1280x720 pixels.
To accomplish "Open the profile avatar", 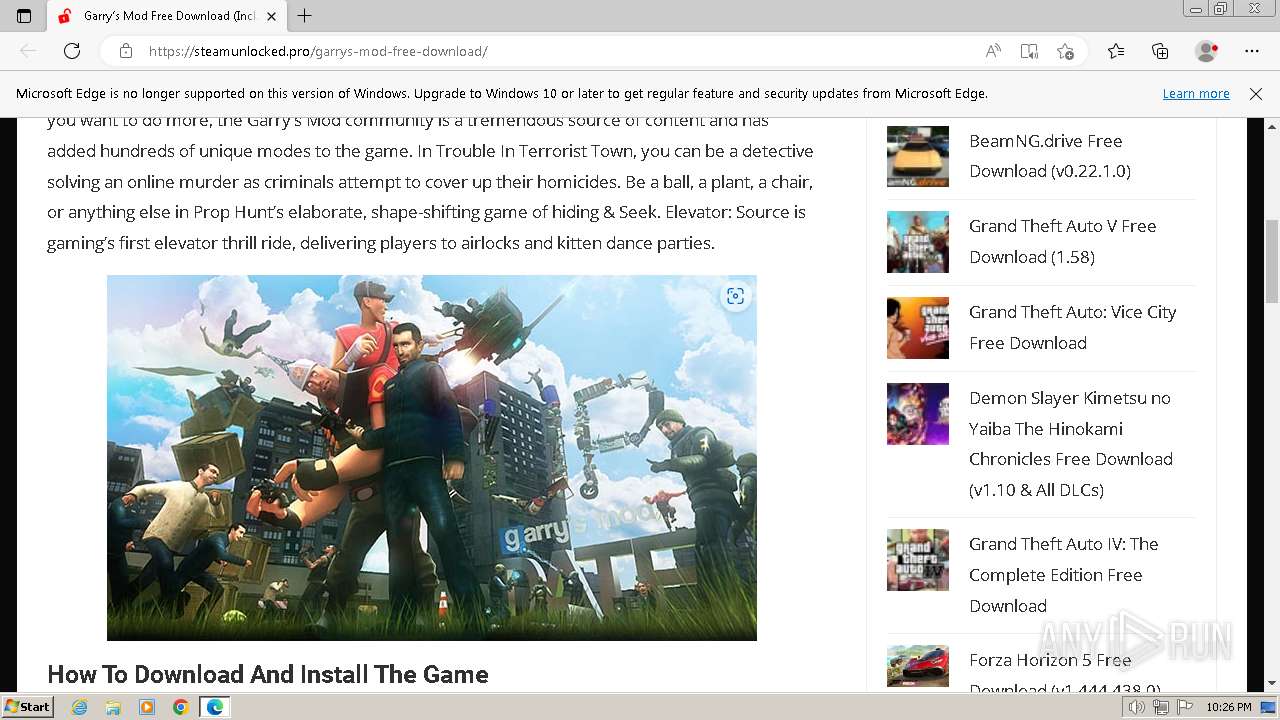I will pos(1207,51).
